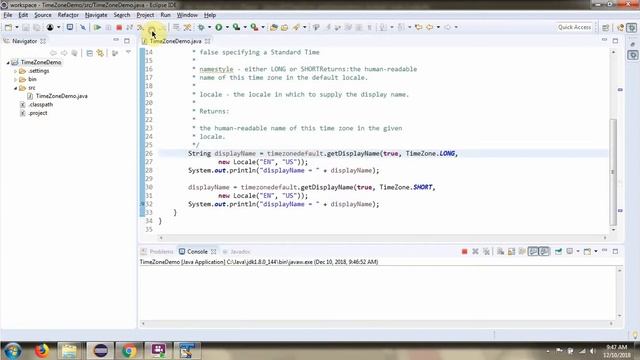The height and width of the screenshot is (360, 640).
Task: Click the Back navigation arrow icon
Action: click(x=430, y=27)
